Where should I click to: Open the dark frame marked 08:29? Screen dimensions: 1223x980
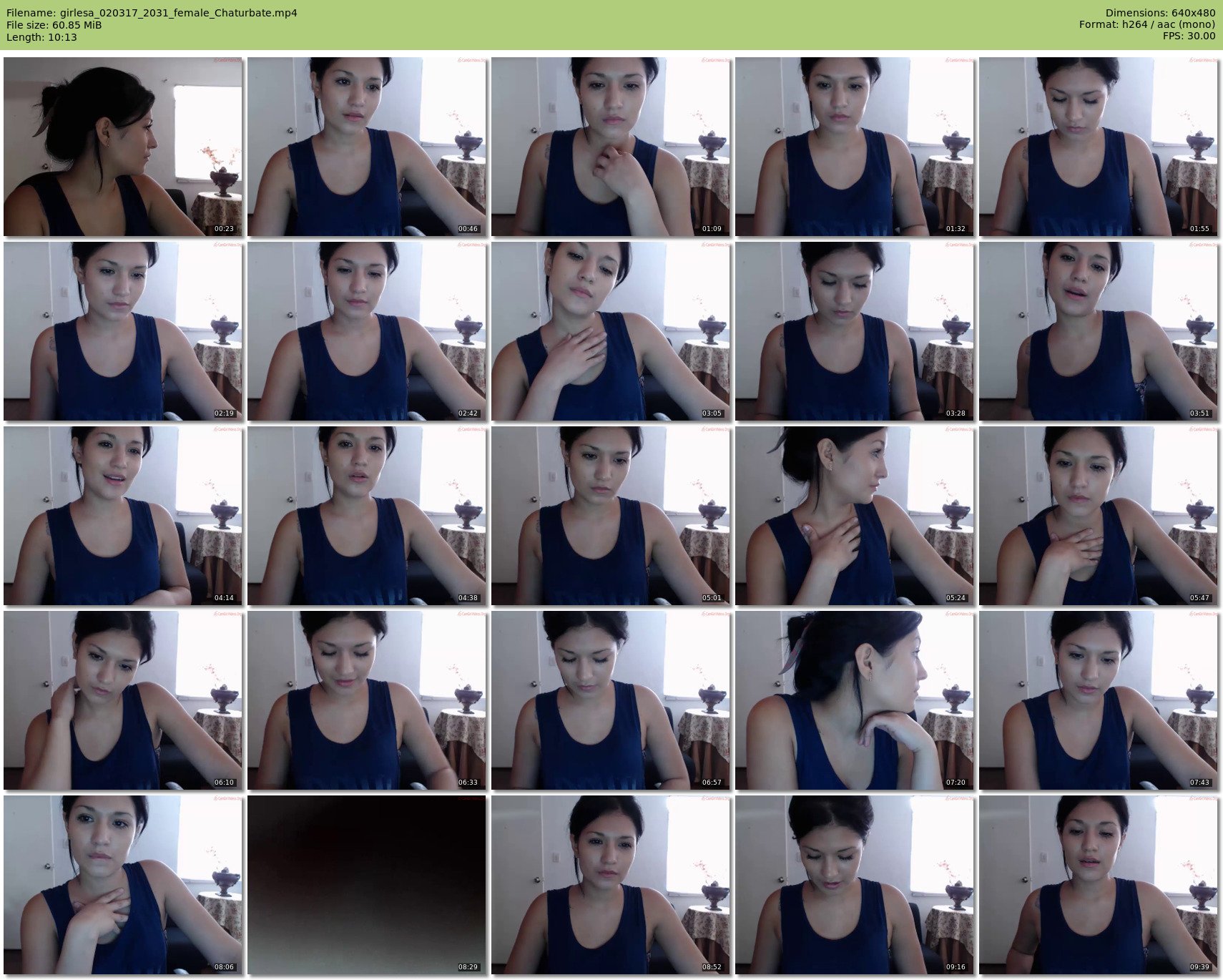tap(367, 885)
